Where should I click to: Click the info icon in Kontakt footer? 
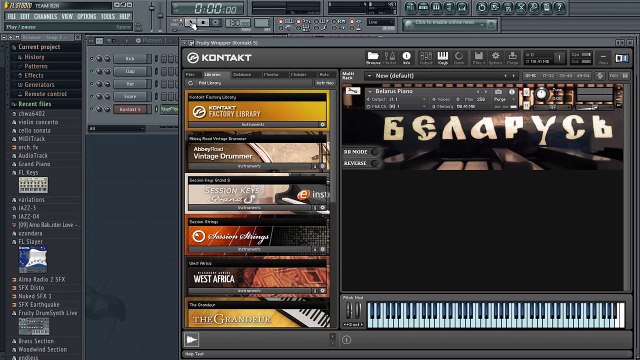tap(347, 340)
